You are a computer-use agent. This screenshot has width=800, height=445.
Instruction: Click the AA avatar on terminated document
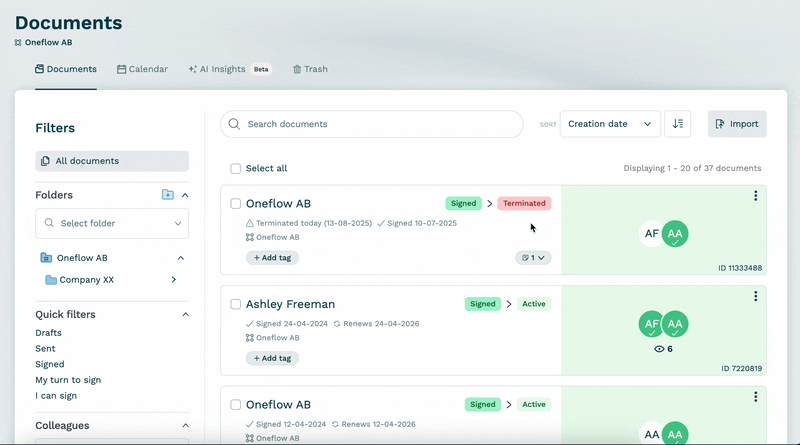coord(676,234)
